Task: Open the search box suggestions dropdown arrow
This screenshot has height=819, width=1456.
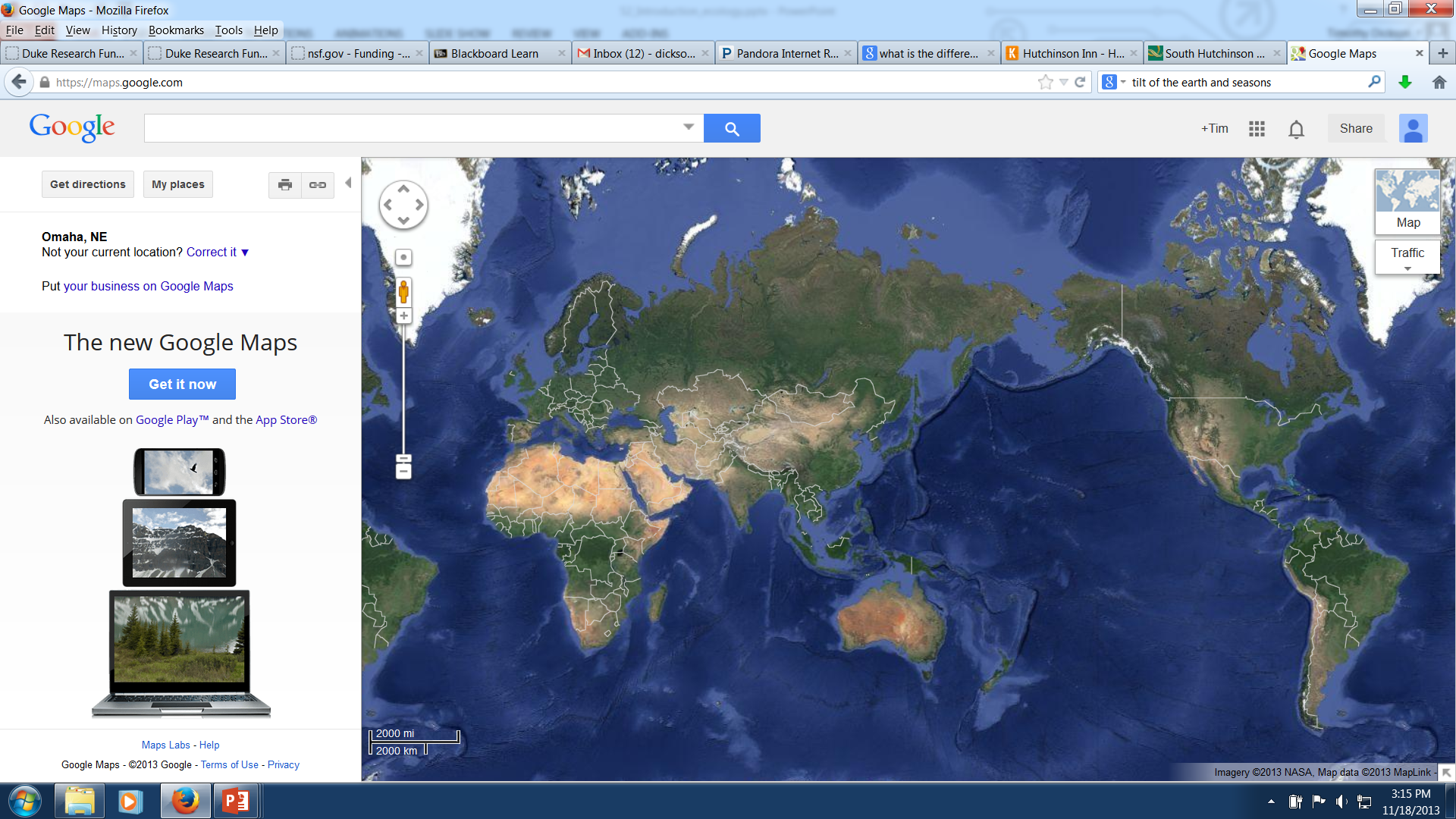Action: 689,127
